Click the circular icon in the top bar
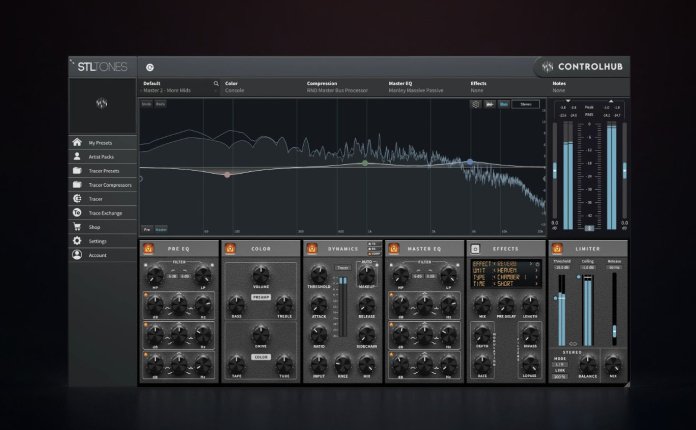The height and width of the screenshot is (430, 696). tap(150, 67)
